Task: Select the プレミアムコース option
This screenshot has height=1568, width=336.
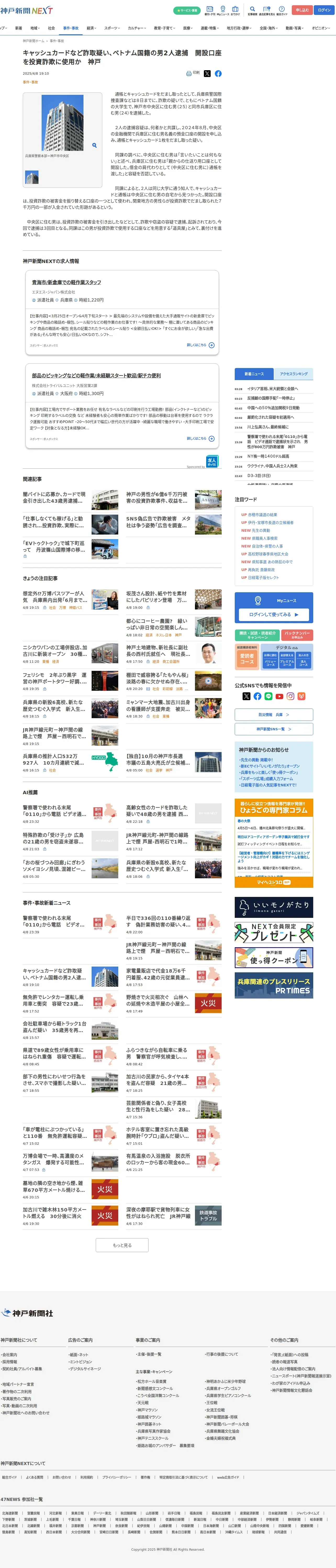Action: click(x=287, y=660)
